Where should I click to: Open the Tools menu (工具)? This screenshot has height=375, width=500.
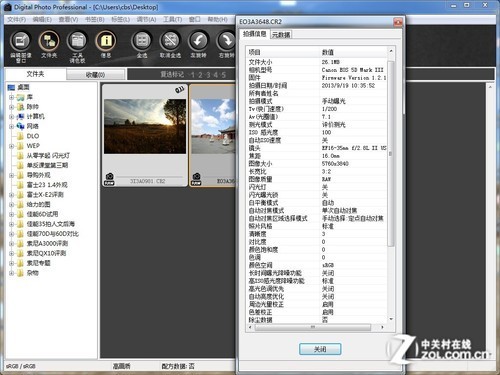point(173,20)
